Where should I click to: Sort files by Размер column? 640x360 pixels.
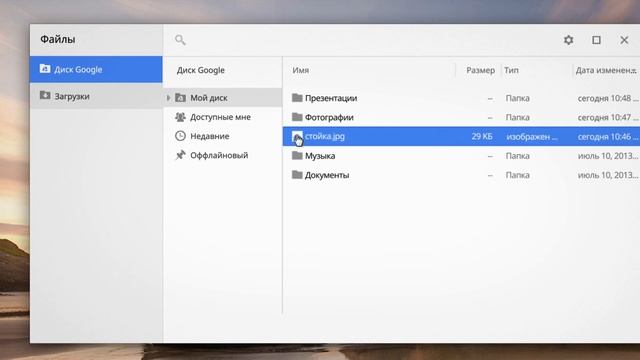tap(480, 70)
